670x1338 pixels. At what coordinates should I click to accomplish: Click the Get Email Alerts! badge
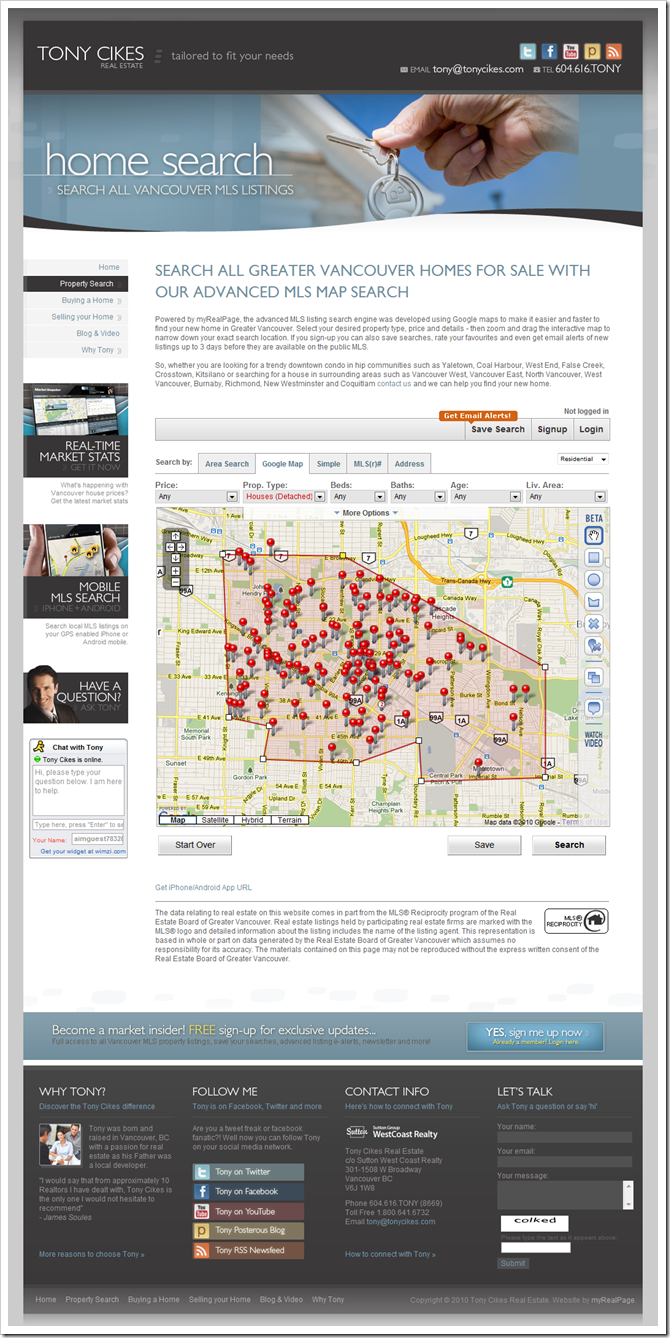click(478, 415)
